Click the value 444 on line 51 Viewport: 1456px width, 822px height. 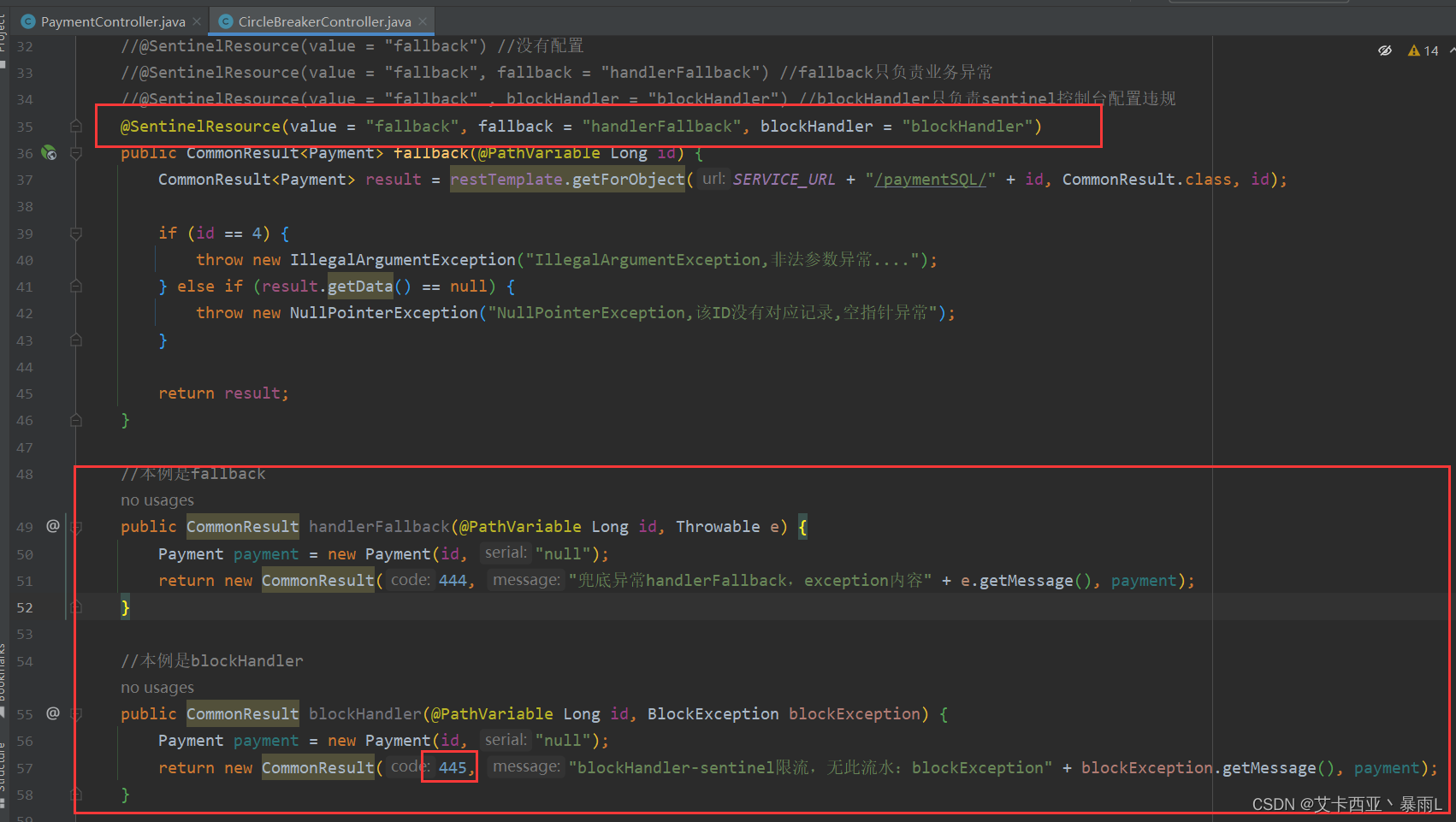point(453,581)
